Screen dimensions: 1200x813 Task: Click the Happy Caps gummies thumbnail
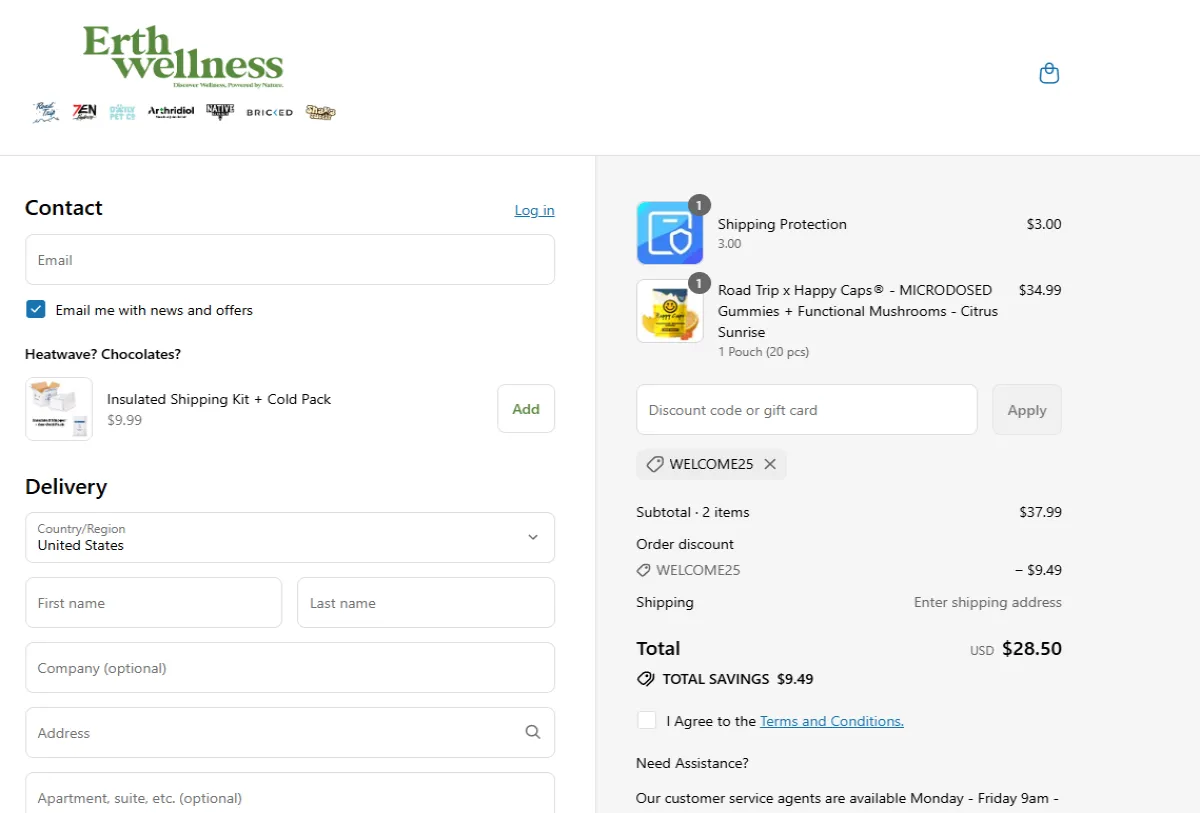click(x=670, y=311)
